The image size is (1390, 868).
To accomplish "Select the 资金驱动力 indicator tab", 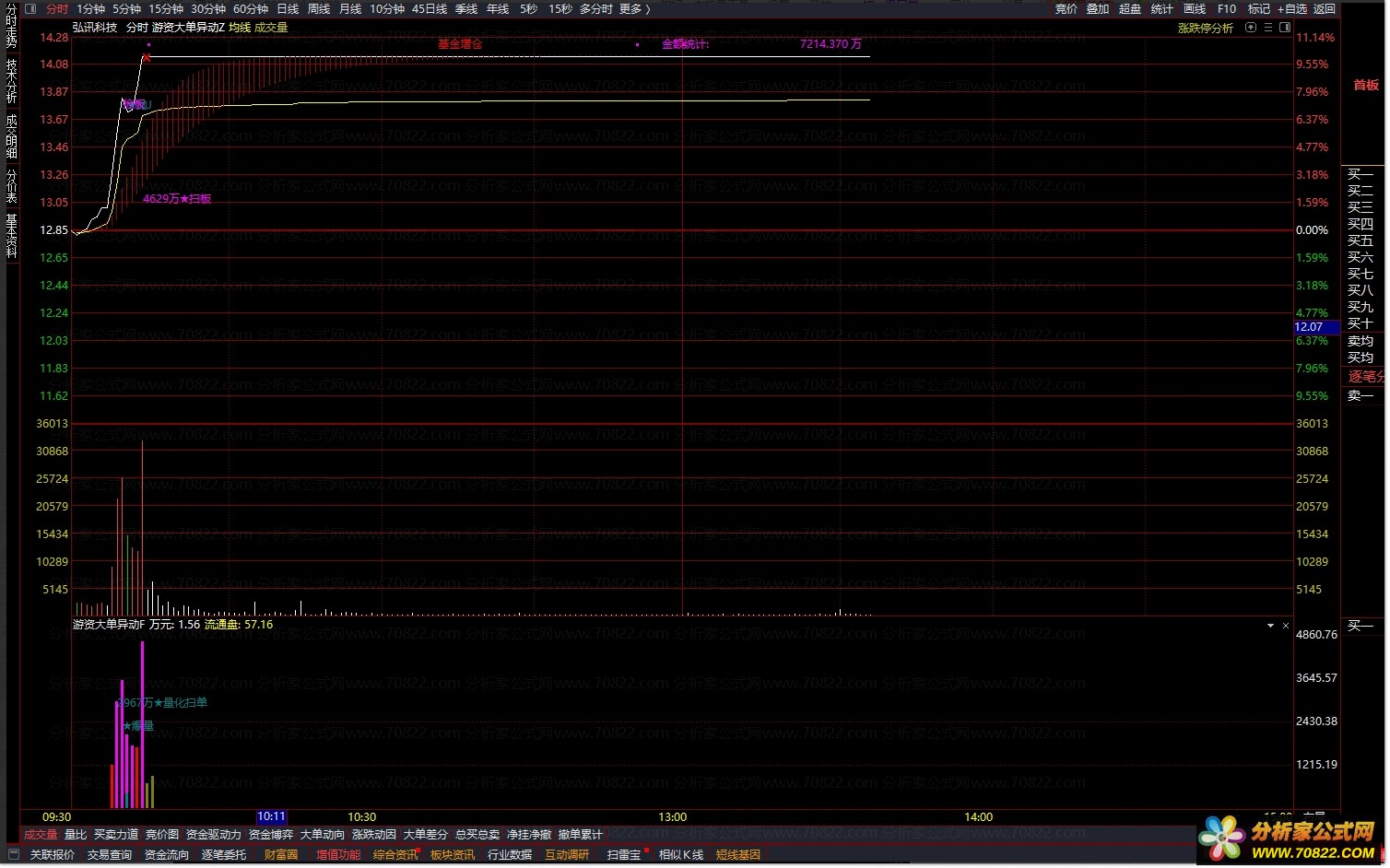I will (x=214, y=835).
